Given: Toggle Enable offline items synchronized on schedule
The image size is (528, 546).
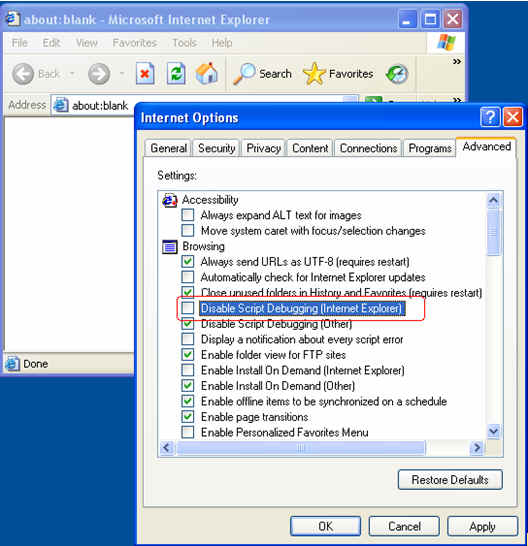Looking at the screenshot, I should pyautogui.click(x=188, y=401).
